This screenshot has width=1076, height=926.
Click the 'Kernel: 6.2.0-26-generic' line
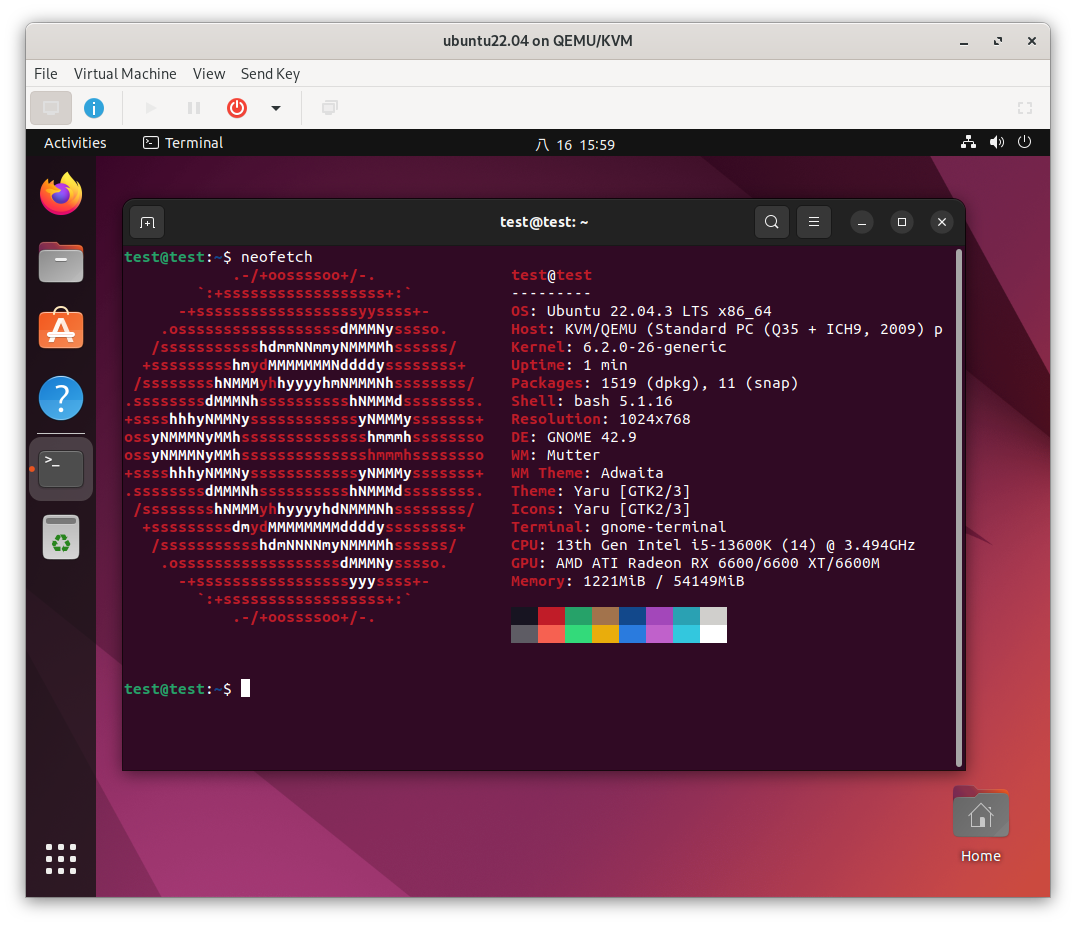(x=618, y=347)
